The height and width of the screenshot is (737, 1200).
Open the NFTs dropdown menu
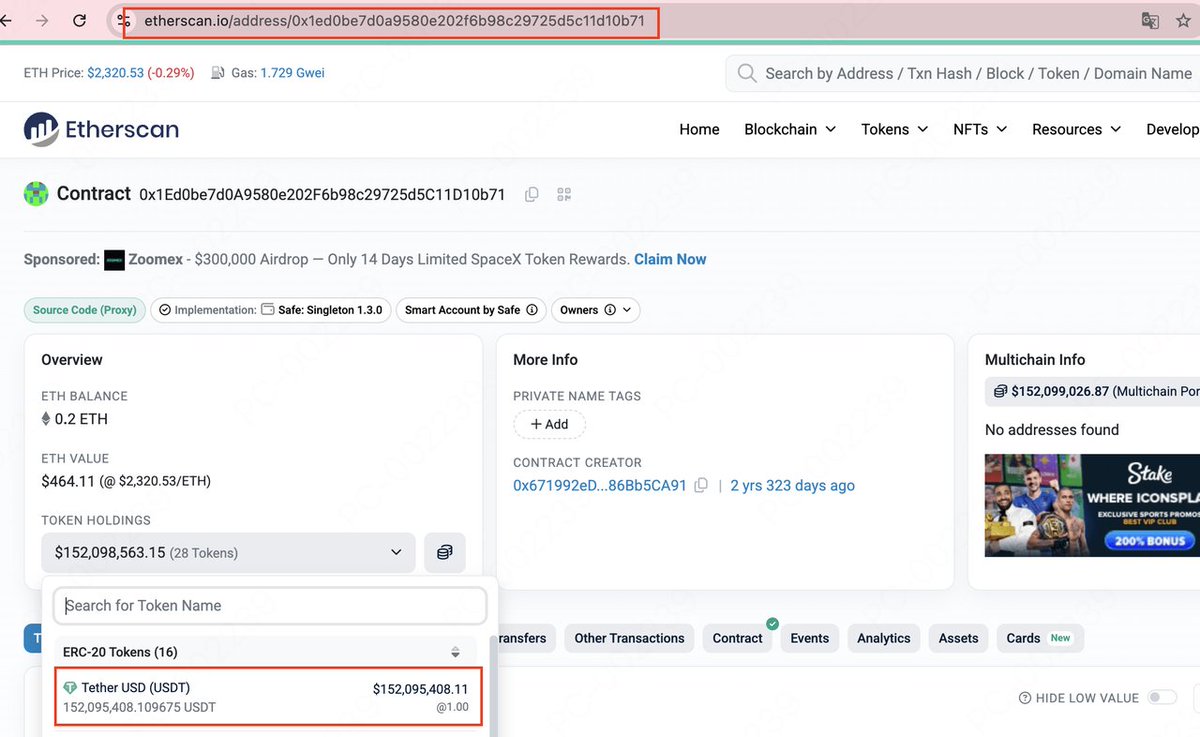coord(980,129)
